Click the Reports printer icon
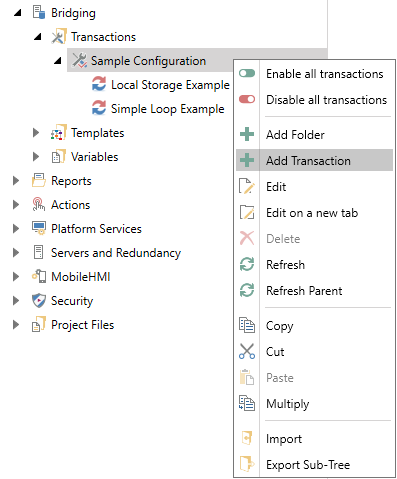Viewport: 397px width, 479px height. point(39,180)
